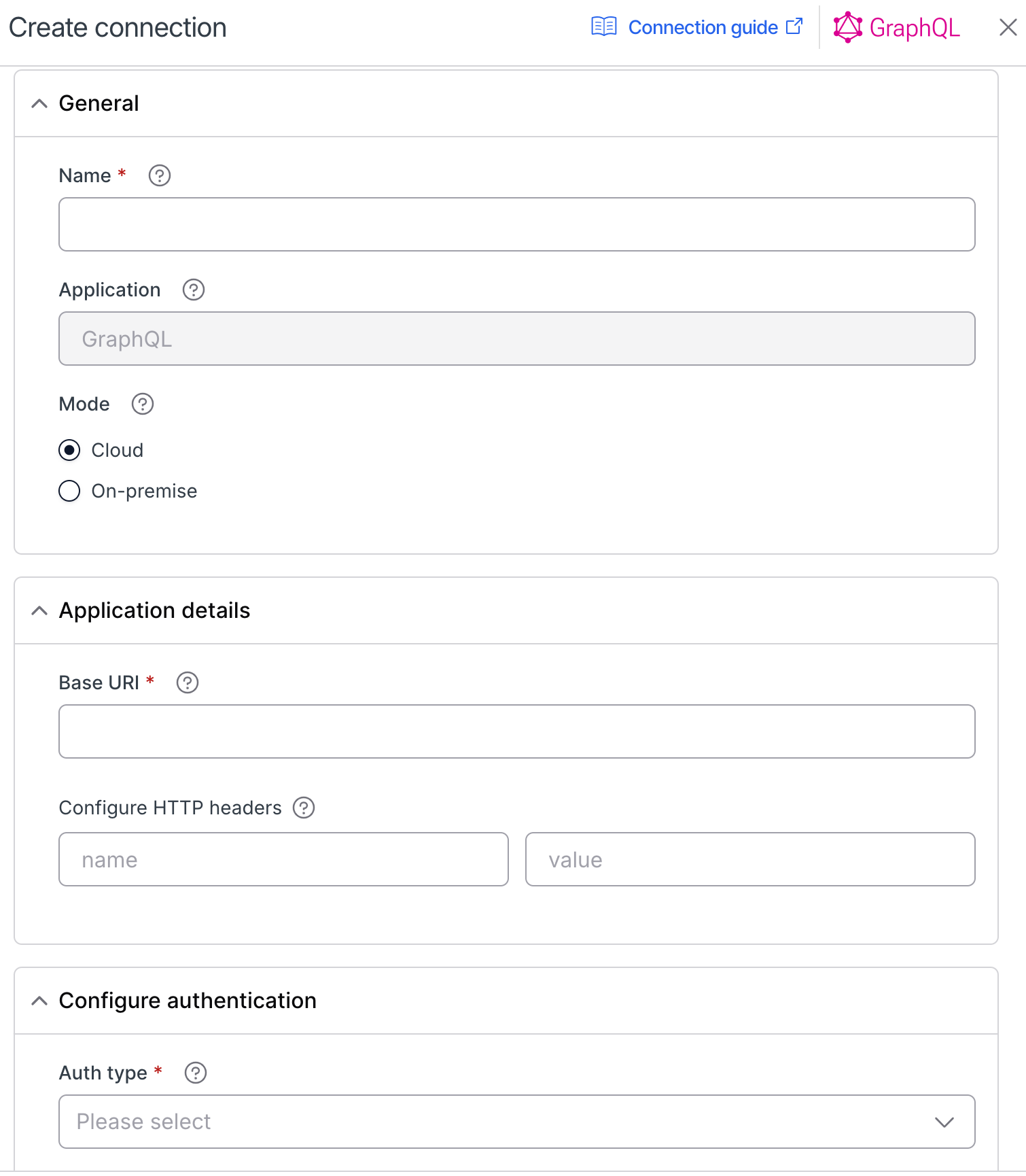Select the Cloud mode radio button
This screenshot has height=1176, width=1026.
click(69, 450)
